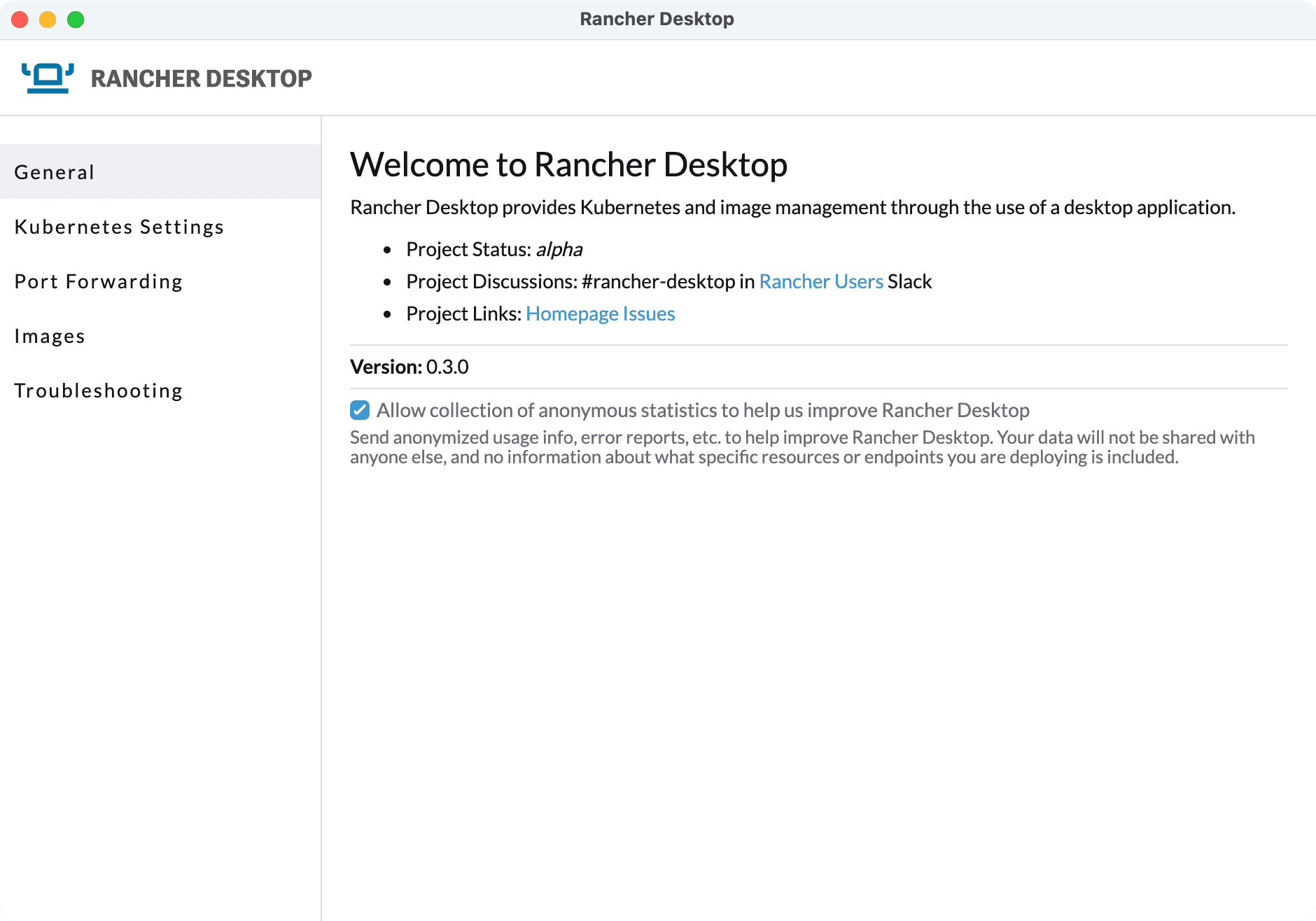Click the italic 'alpha' project status text

[559, 249]
